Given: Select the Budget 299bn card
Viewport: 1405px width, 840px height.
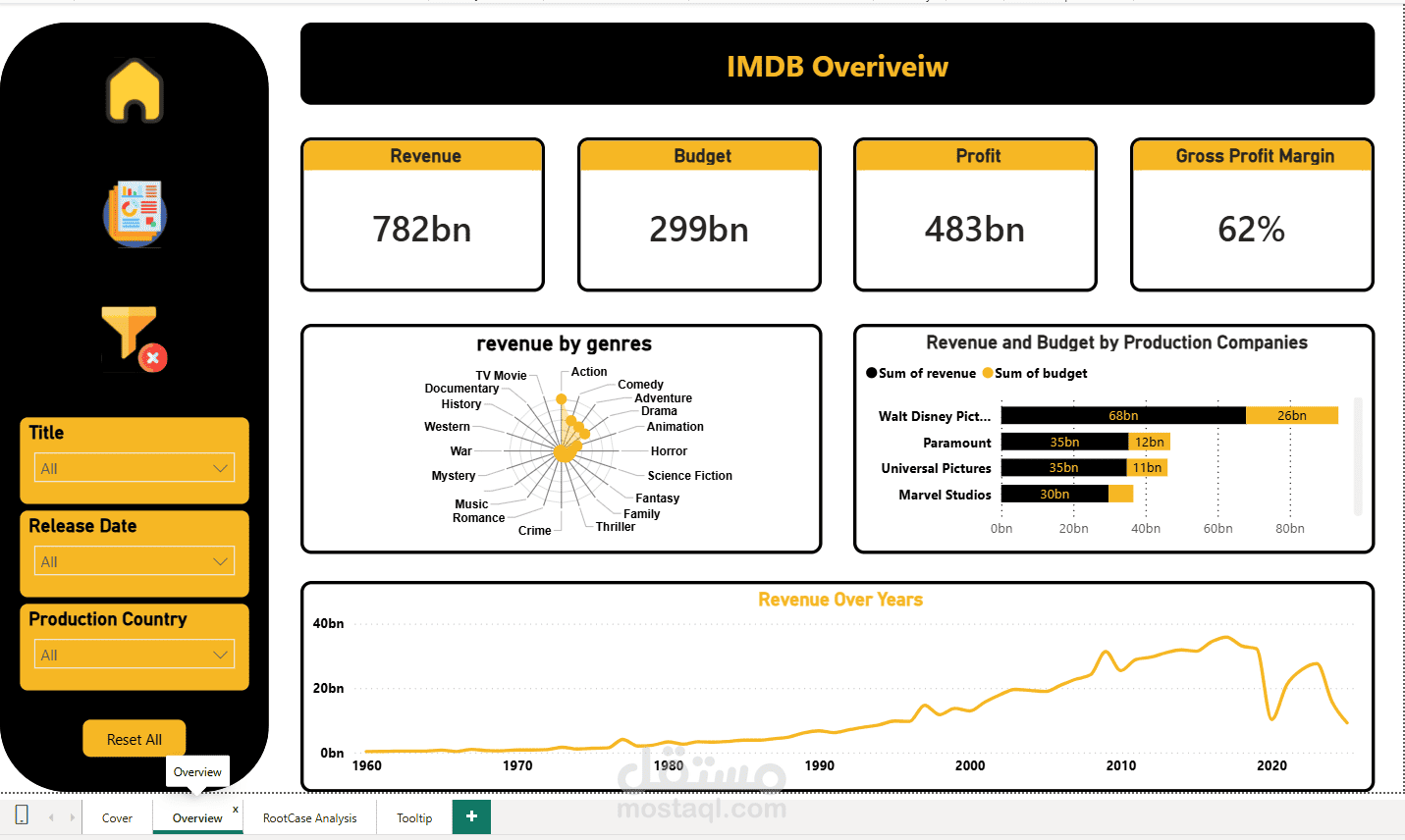Looking at the screenshot, I should [x=699, y=215].
